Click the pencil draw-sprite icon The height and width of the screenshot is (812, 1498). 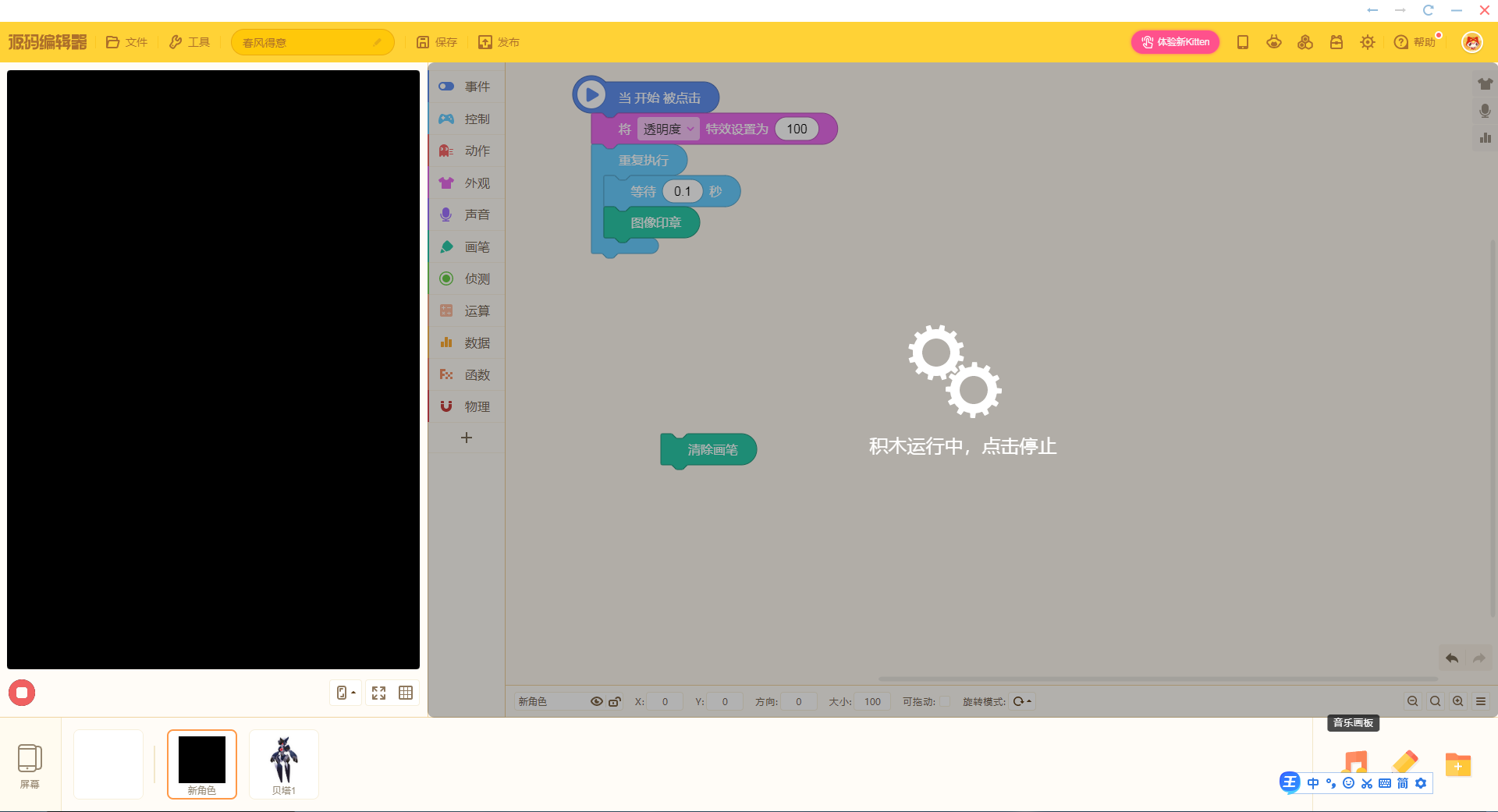click(1404, 762)
